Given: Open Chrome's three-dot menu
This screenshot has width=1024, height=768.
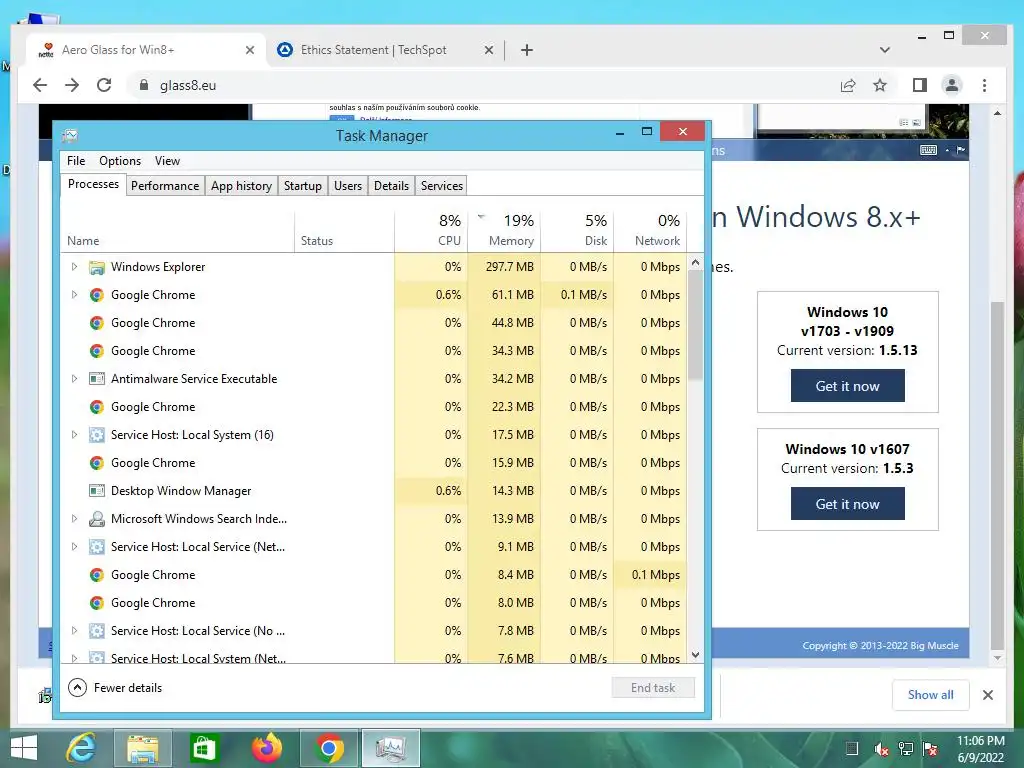Looking at the screenshot, I should tap(984, 85).
